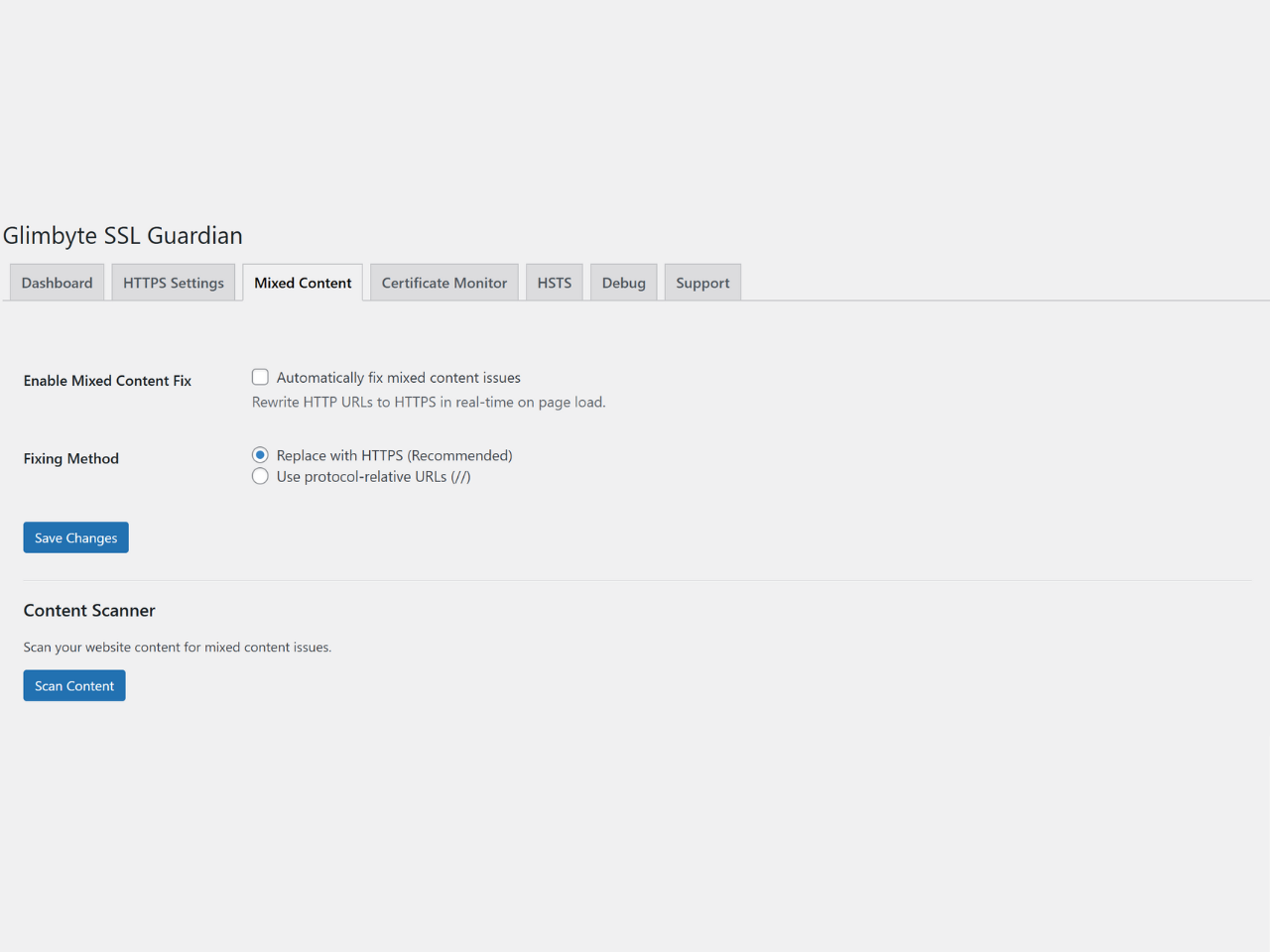Select the Mixed Content tab
The height and width of the screenshot is (952, 1270).
pos(303,283)
